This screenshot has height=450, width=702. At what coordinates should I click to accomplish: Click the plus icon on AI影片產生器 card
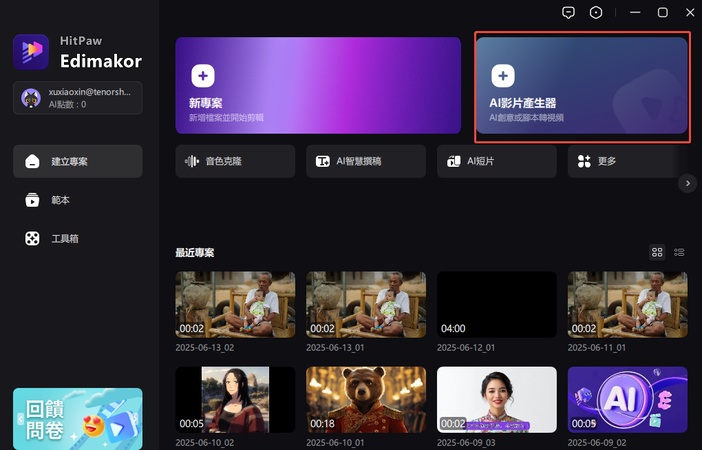point(503,76)
